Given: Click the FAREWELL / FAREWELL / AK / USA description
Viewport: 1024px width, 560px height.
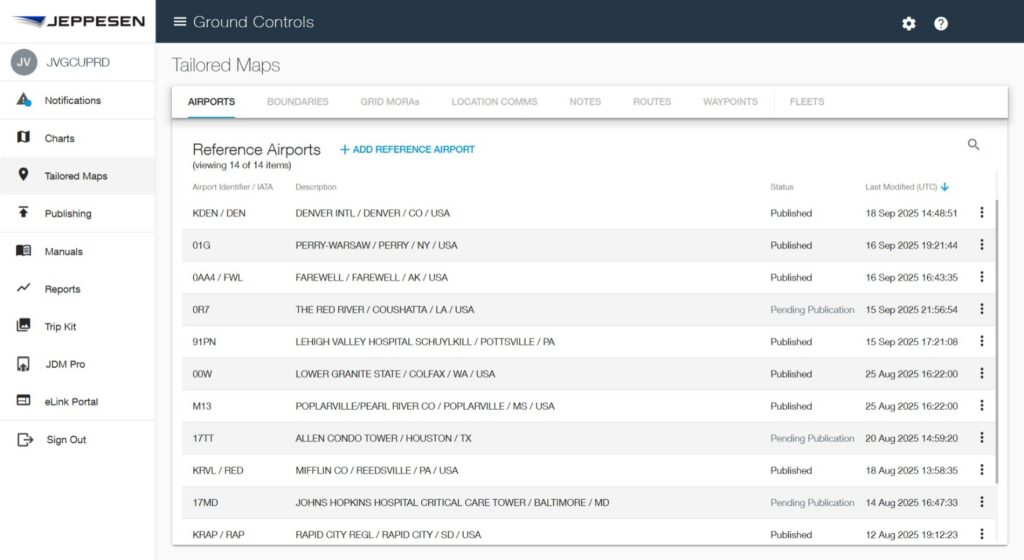Looking at the screenshot, I should click(x=372, y=277).
